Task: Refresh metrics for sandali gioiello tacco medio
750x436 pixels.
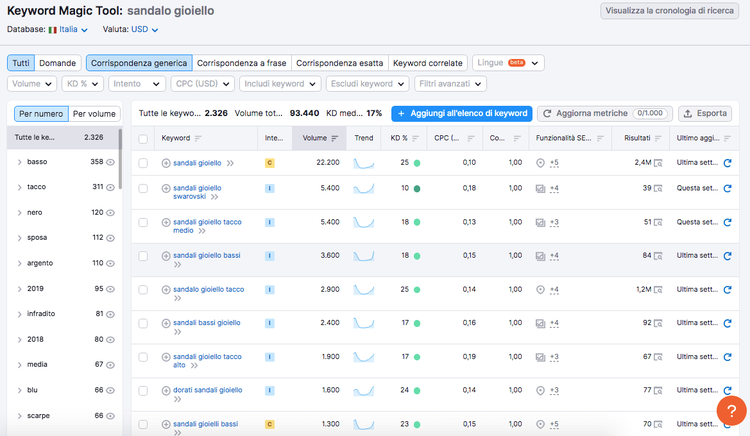Action: 727,222
